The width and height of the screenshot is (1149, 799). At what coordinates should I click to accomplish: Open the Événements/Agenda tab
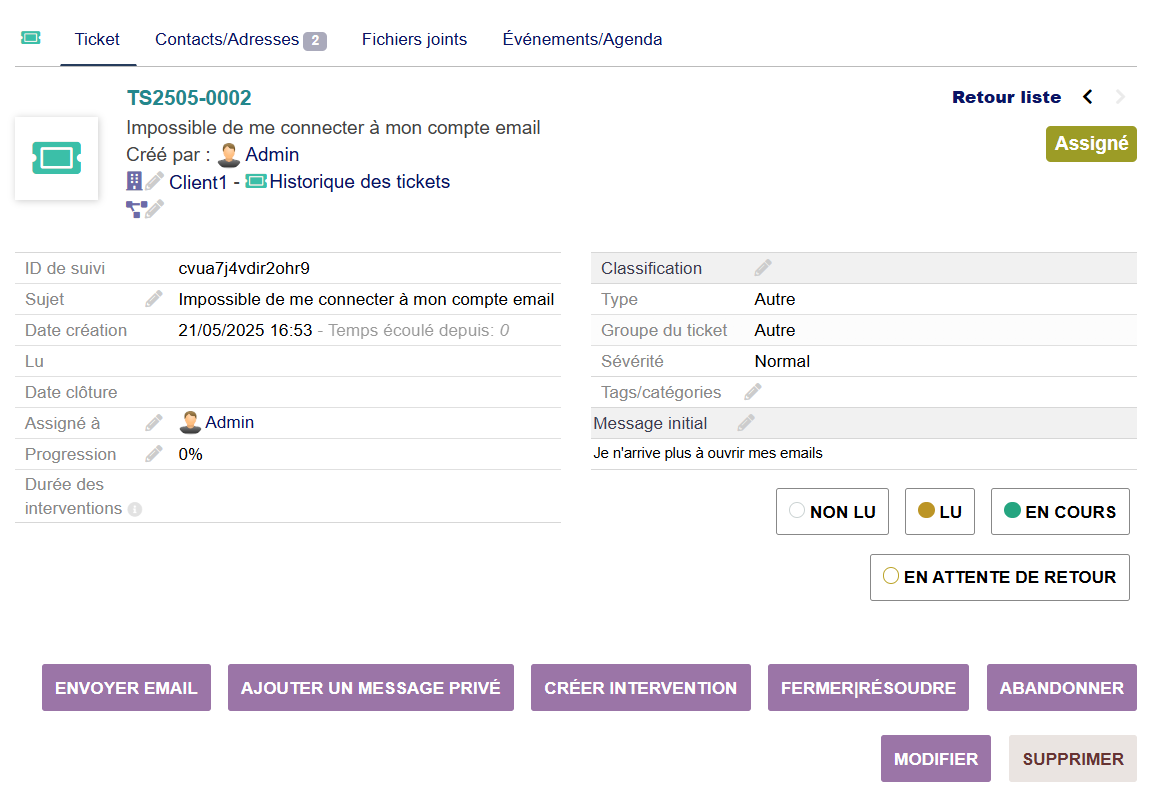(x=582, y=40)
